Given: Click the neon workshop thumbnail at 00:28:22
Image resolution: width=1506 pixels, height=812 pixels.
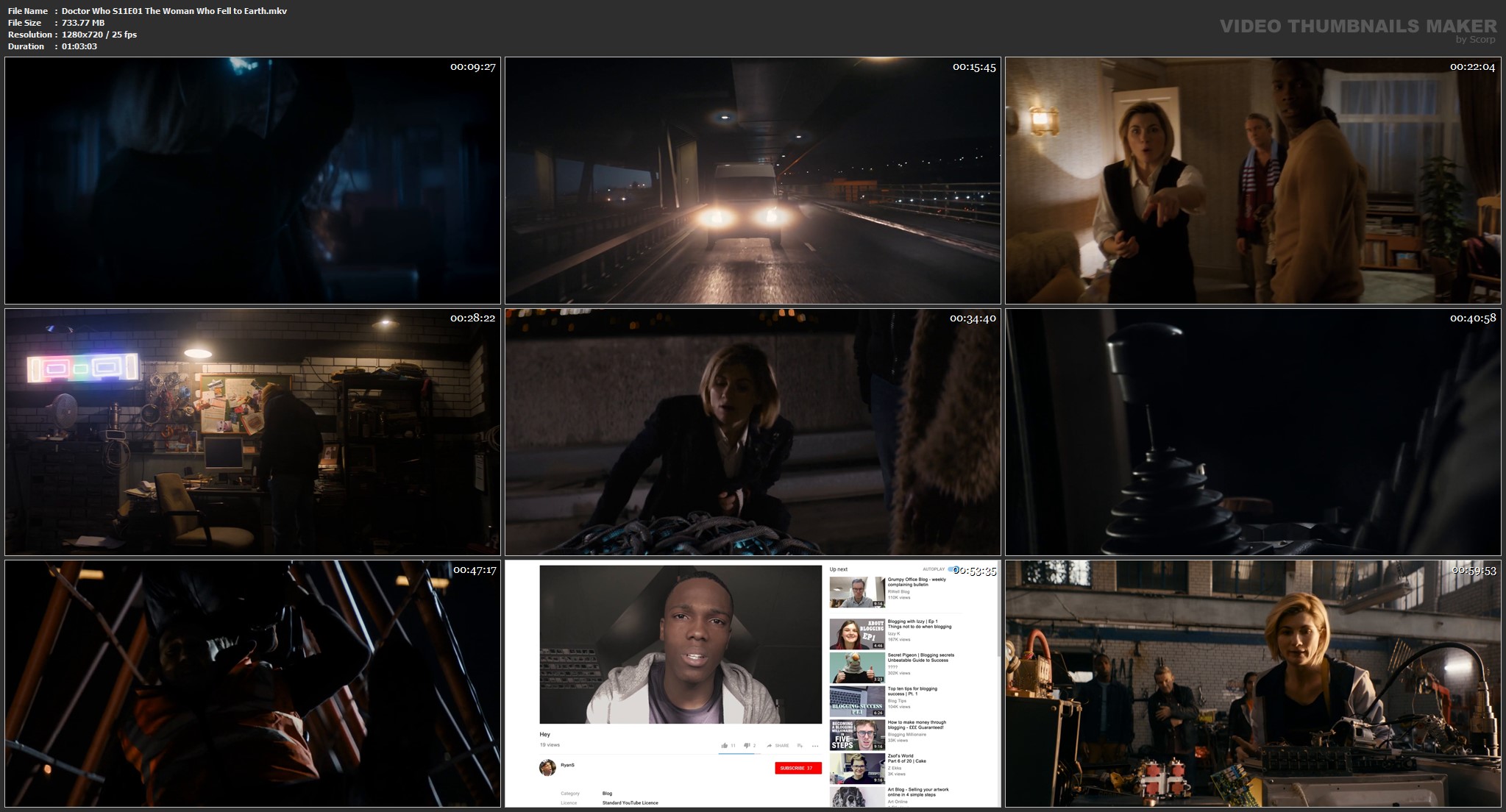Looking at the screenshot, I should click(x=252, y=432).
